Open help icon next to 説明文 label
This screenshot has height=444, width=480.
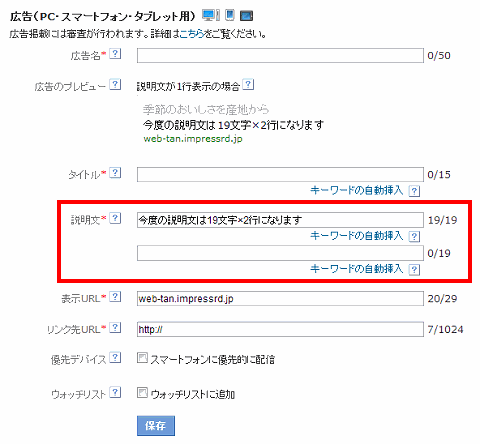pyautogui.click(x=115, y=218)
